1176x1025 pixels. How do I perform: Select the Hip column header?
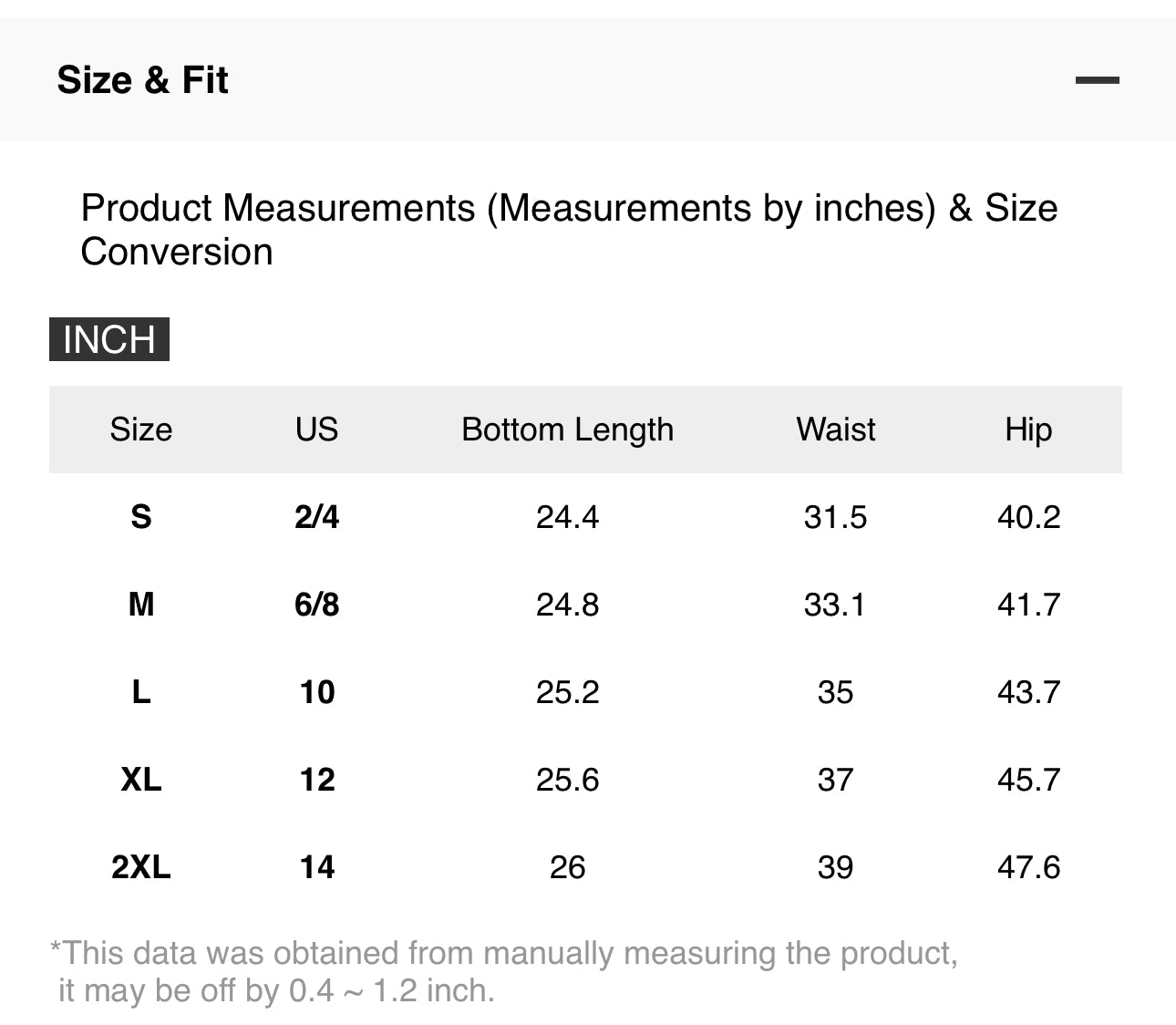pyautogui.click(x=1028, y=429)
